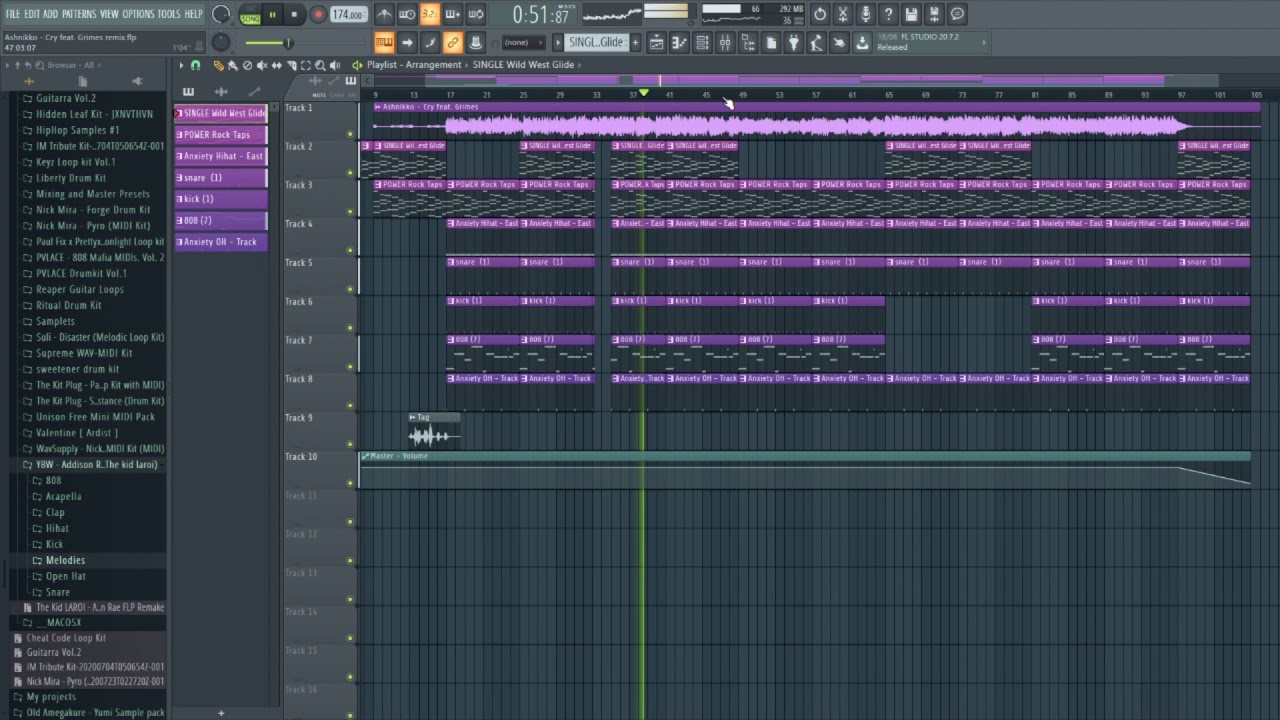Select the snare (1) pattern in picker
The width and height of the screenshot is (1280, 720).
[x=221, y=177]
